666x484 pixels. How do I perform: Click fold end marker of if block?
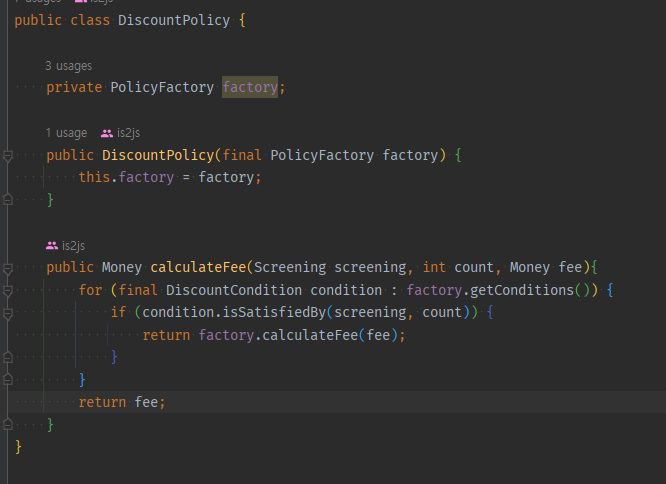(7, 357)
